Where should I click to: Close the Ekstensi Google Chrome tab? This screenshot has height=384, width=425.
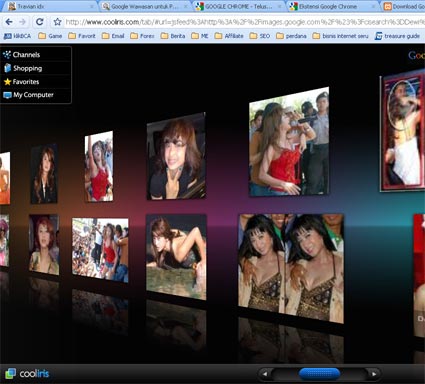coord(374,7)
